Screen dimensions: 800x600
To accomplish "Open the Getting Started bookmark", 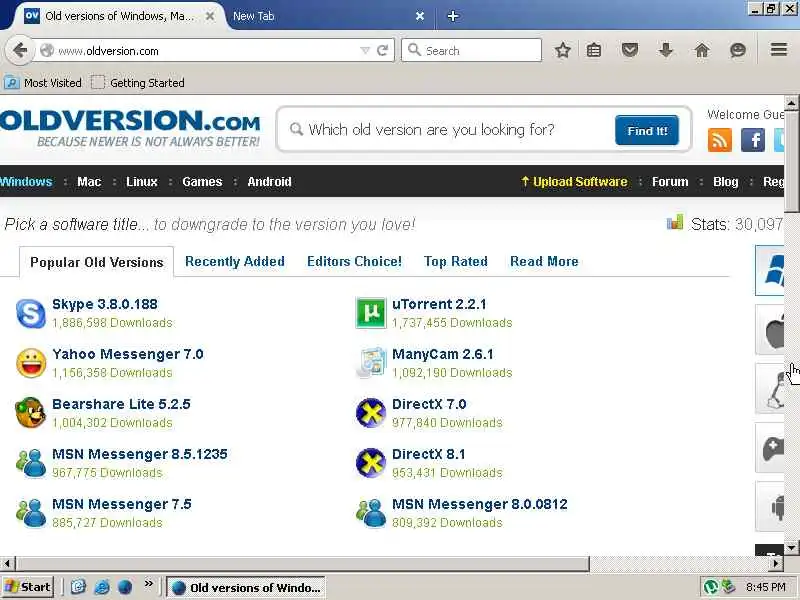I will [x=138, y=83].
